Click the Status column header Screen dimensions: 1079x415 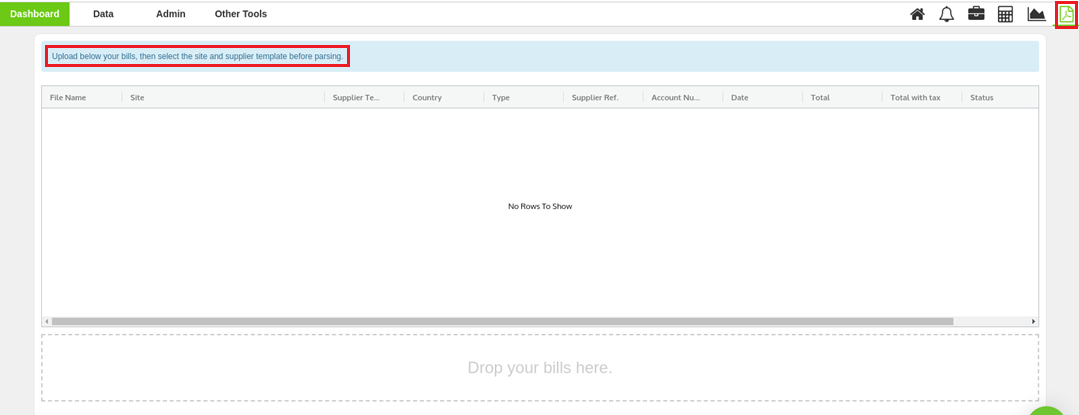click(x=981, y=98)
